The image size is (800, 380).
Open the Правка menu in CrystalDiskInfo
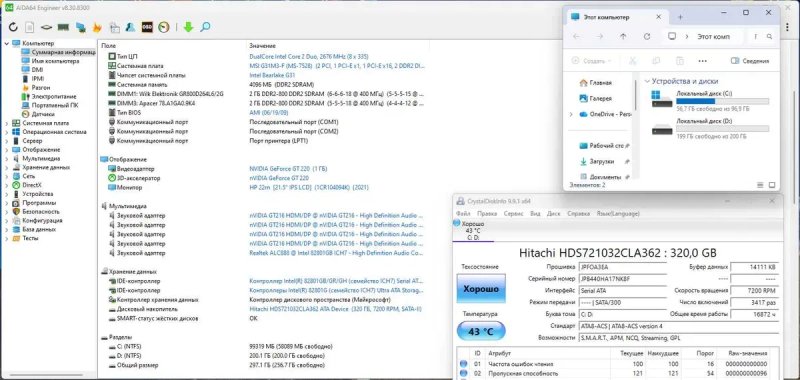487,214
